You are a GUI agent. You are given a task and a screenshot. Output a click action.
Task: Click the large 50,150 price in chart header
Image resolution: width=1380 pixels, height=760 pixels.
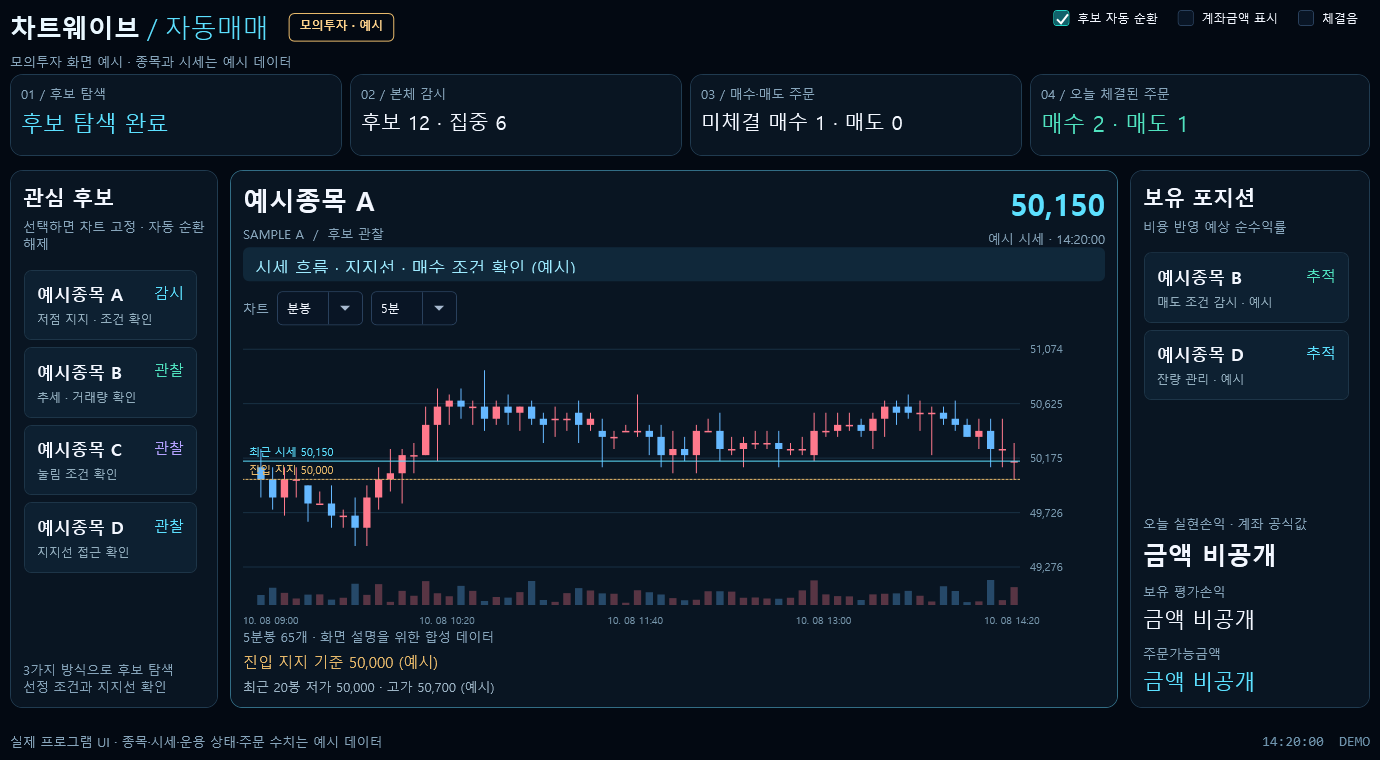(x=1058, y=205)
